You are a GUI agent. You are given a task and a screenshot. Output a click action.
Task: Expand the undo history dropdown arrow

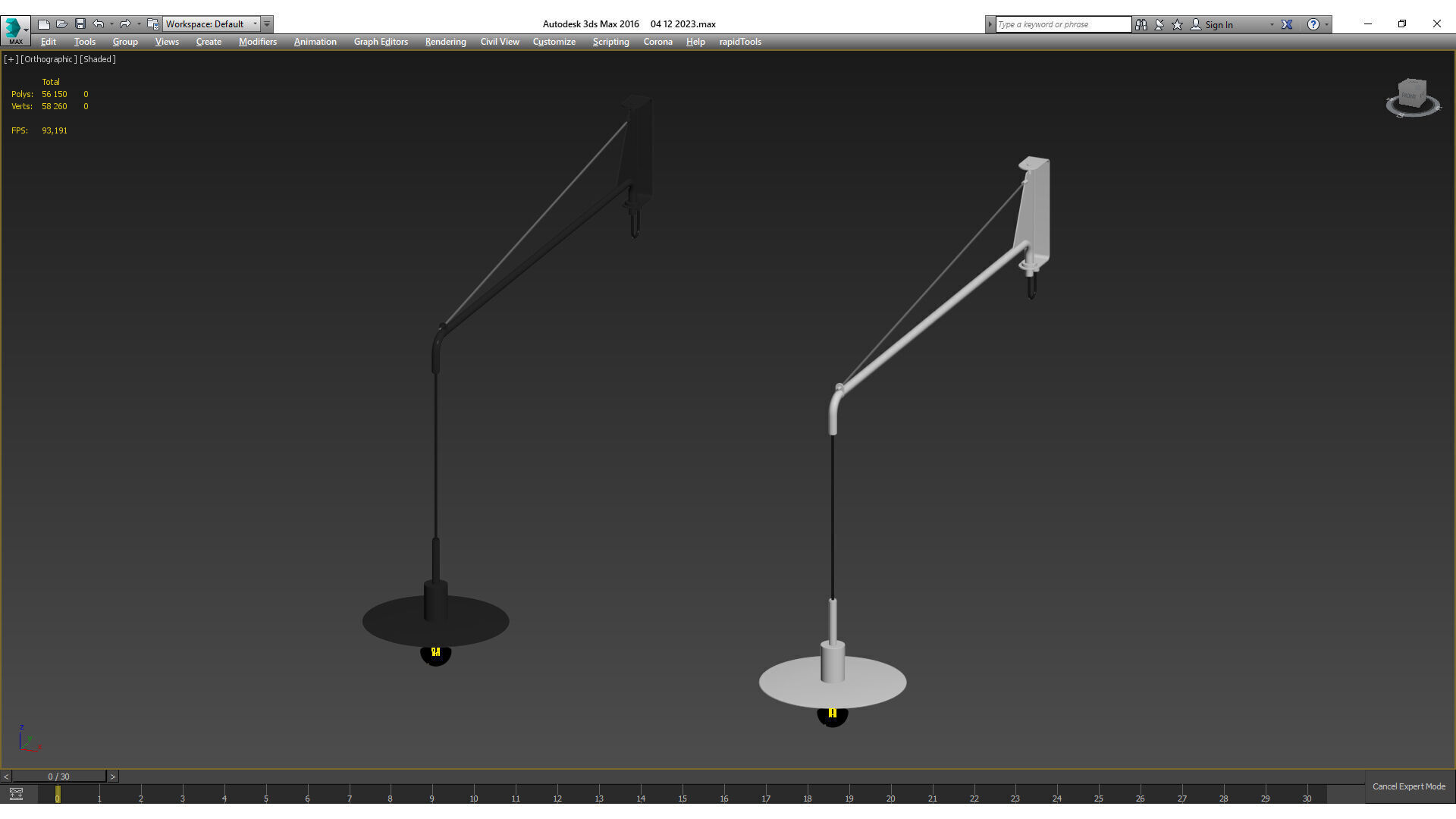[x=111, y=24]
